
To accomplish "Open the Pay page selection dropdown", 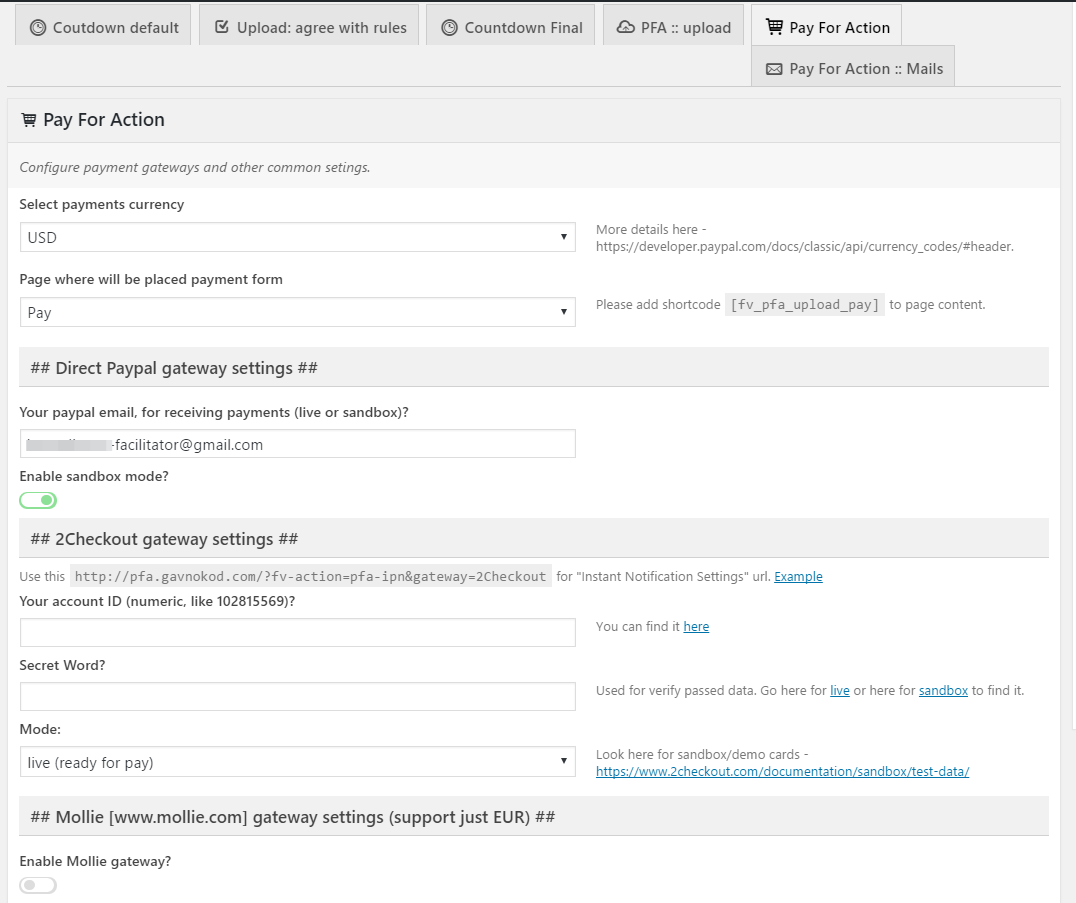I will 298,312.
